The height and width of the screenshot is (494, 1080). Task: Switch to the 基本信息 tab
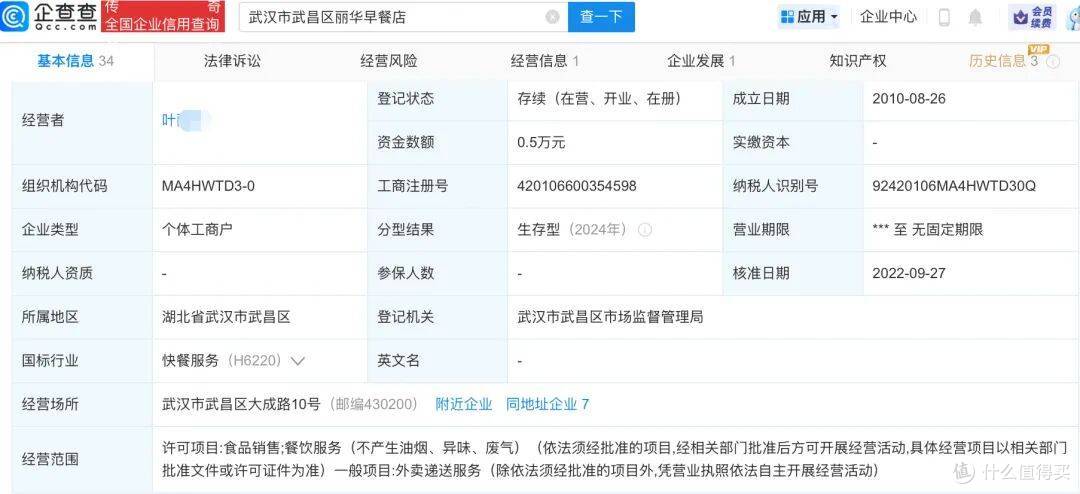tap(75, 61)
